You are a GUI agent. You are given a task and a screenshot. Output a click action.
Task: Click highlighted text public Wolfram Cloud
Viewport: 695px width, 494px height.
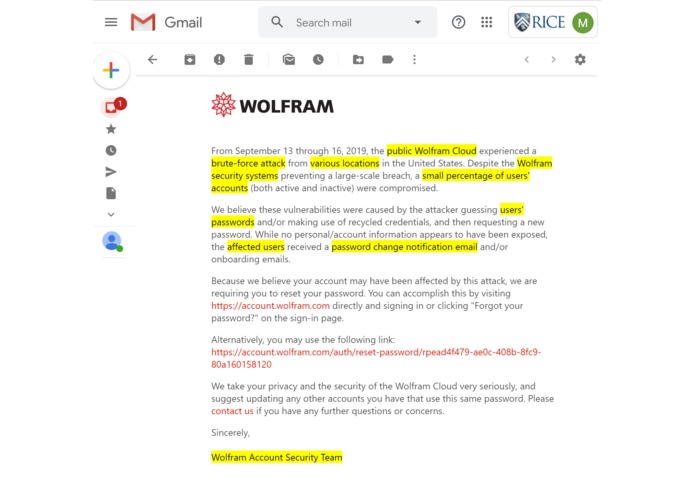coord(431,151)
